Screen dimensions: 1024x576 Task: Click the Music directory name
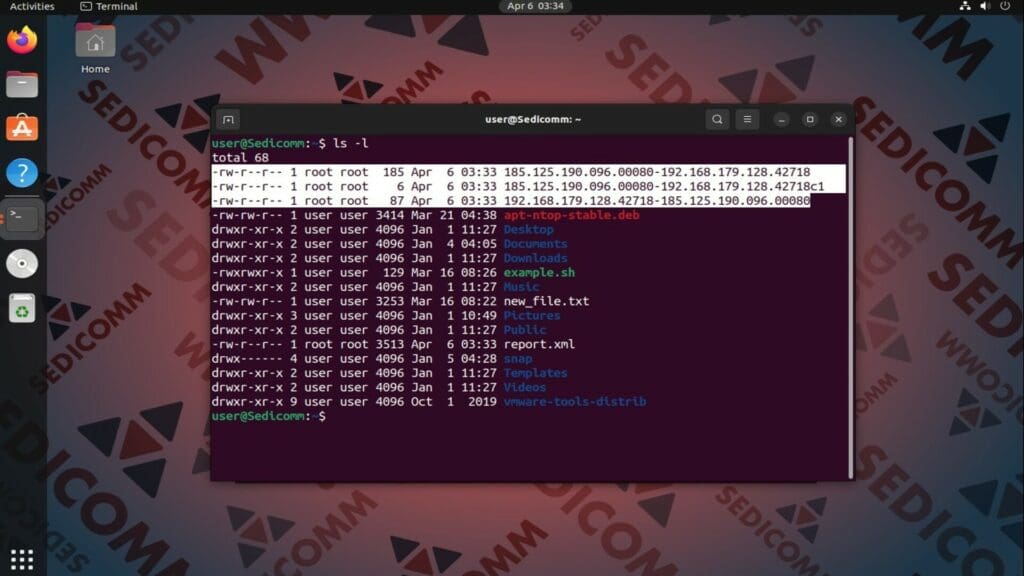(x=521, y=287)
